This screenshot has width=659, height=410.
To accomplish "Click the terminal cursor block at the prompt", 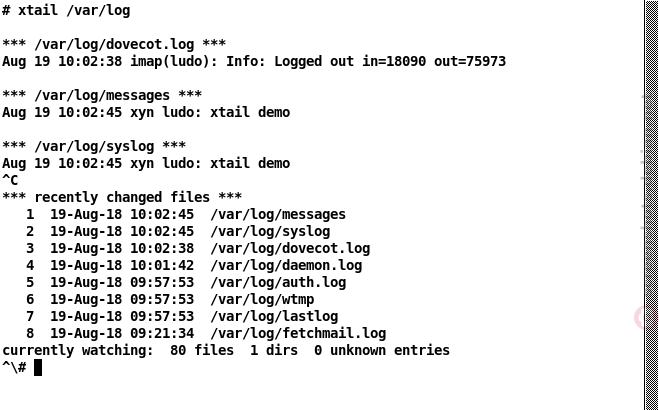I will tap(38, 368).
